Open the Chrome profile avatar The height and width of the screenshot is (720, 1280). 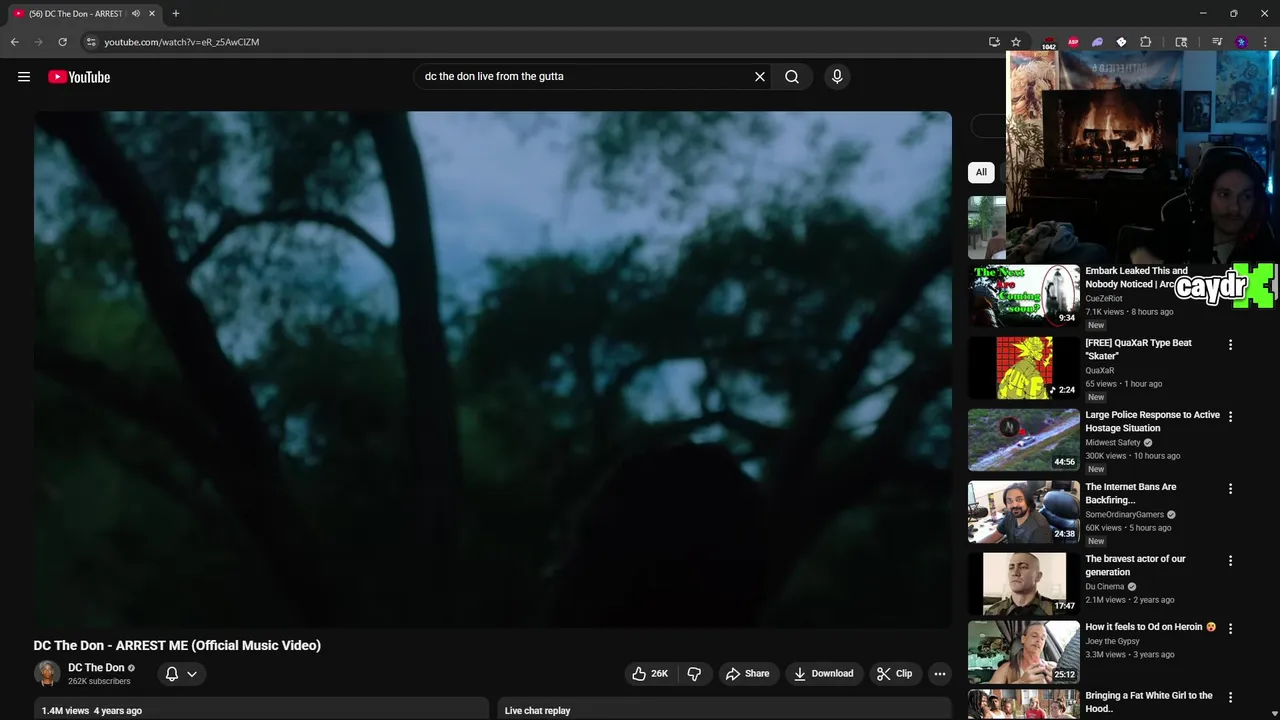pos(1241,42)
